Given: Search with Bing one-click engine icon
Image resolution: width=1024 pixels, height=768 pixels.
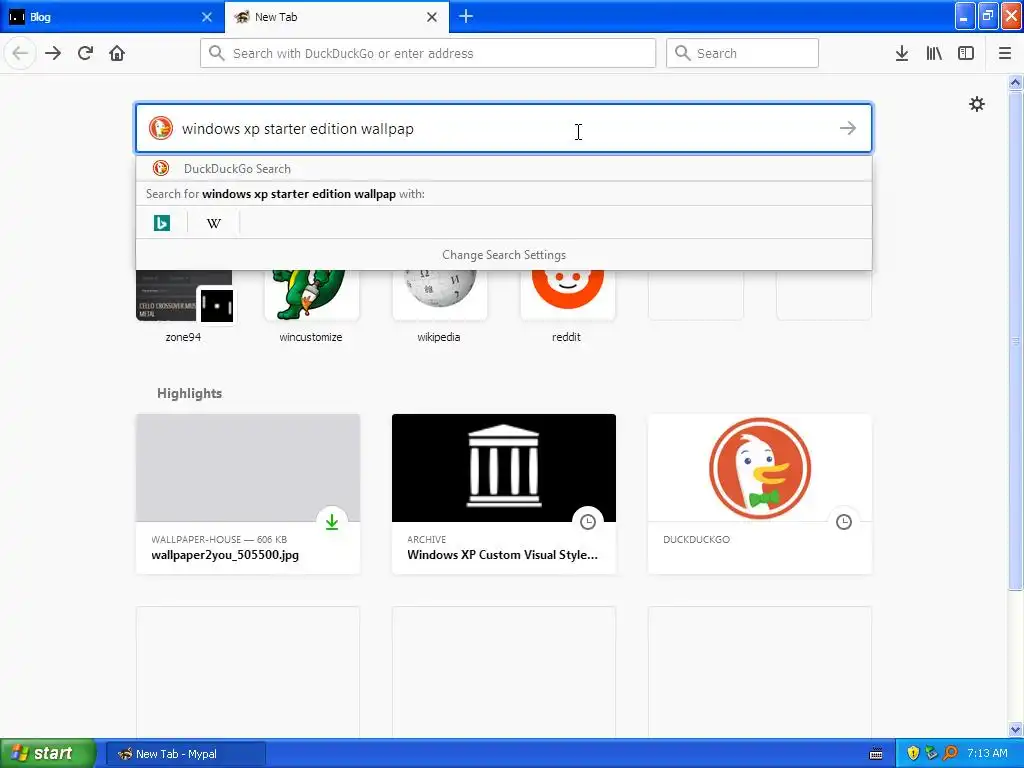Looking at the screenshot, I should click(x=162, y=223).
